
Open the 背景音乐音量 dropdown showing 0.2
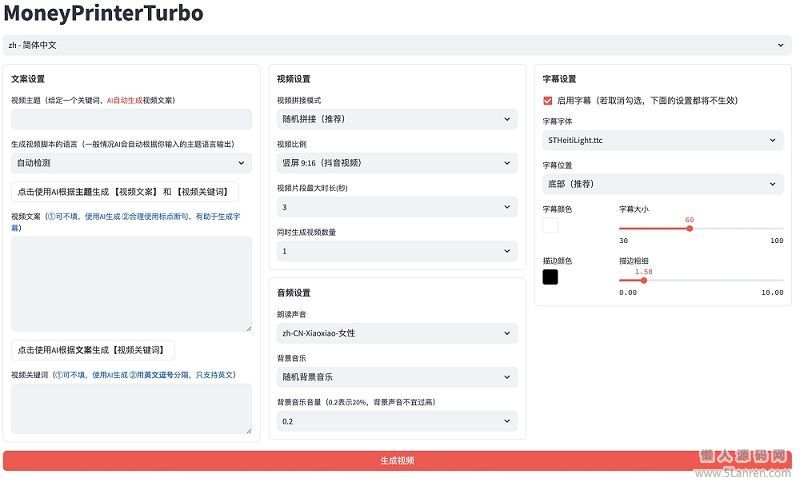(x=397, y=421)
